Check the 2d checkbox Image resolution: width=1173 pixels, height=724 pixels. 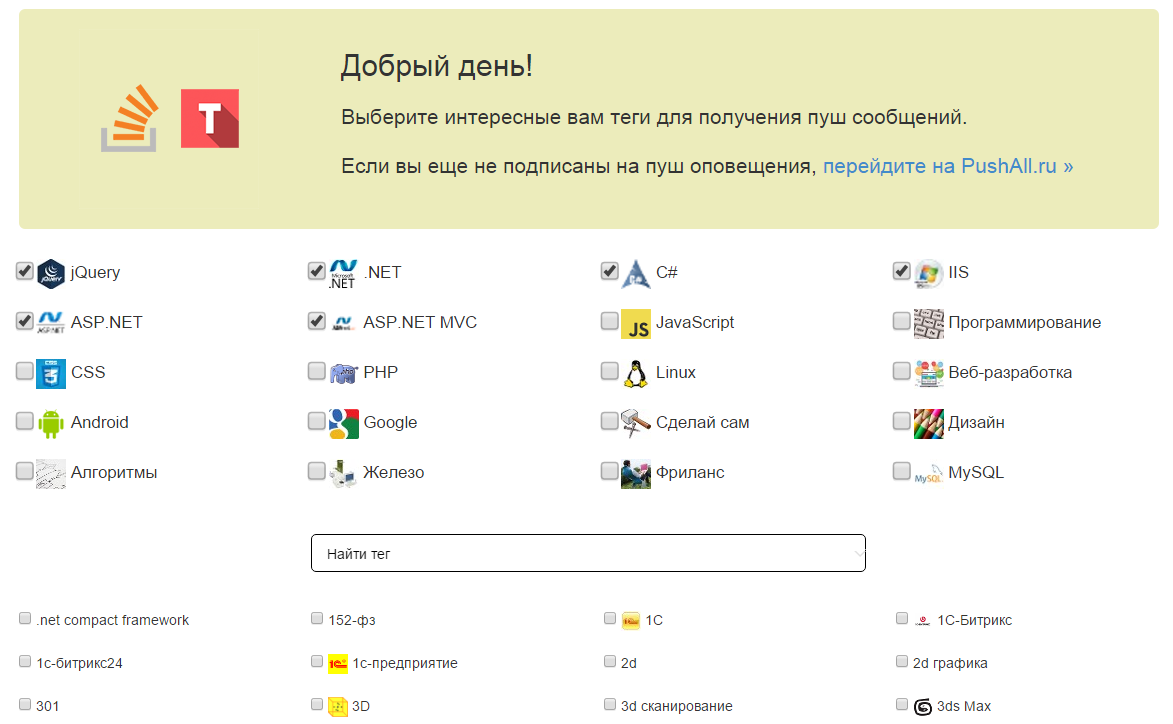pyautogui.click(x=610, y=661)
